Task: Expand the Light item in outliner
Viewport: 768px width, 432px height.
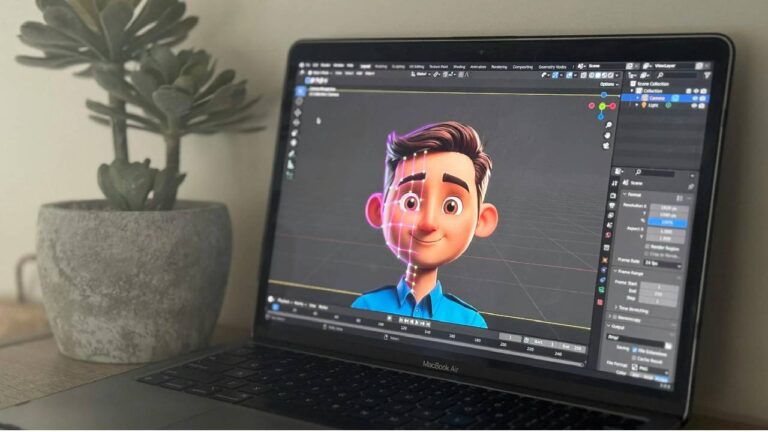Action: click(x=638, y=105)
